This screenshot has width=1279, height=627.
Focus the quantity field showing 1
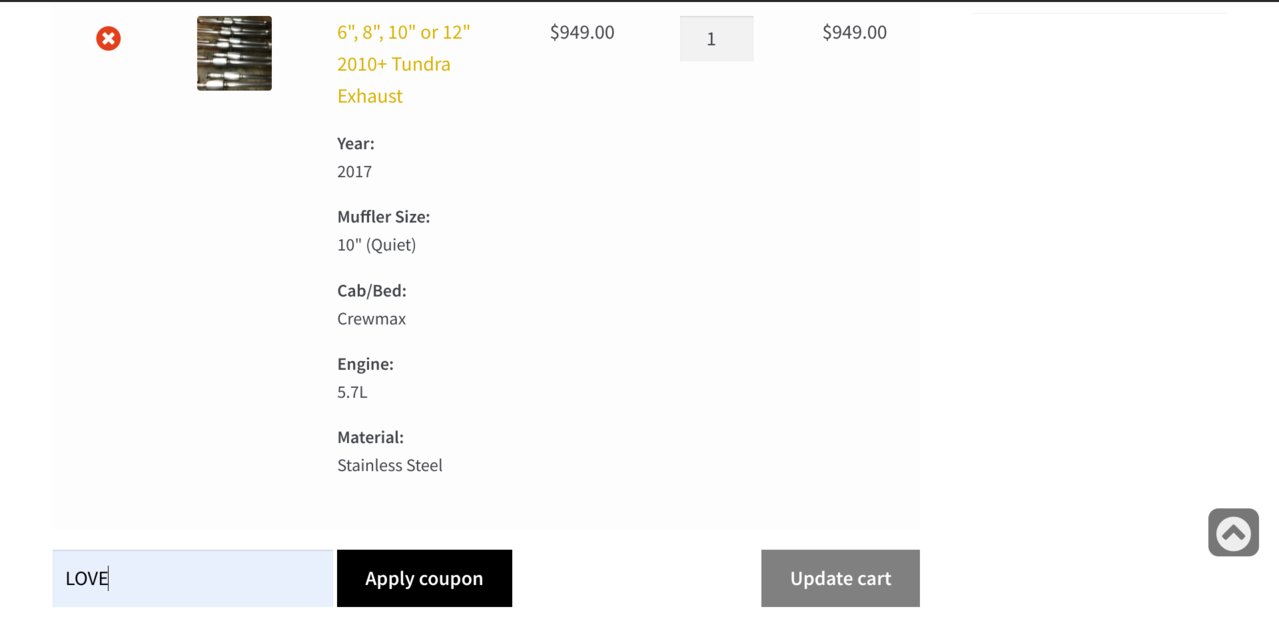pyautogui.click(x=716, y=39)
